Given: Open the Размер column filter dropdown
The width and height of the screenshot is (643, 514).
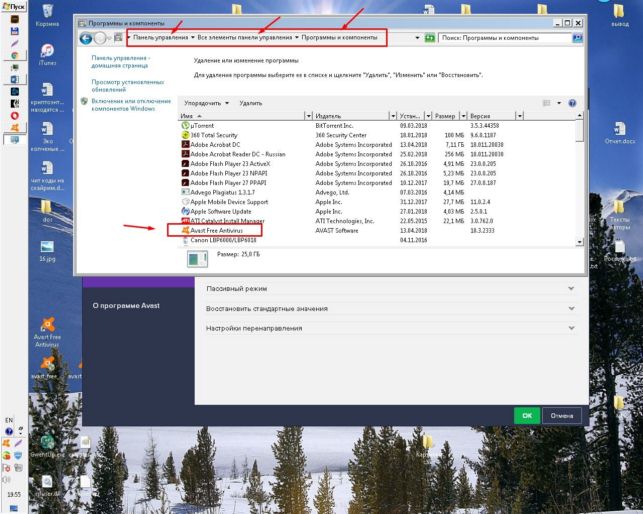Looking at the screenshot, I should tap(463, 116).
